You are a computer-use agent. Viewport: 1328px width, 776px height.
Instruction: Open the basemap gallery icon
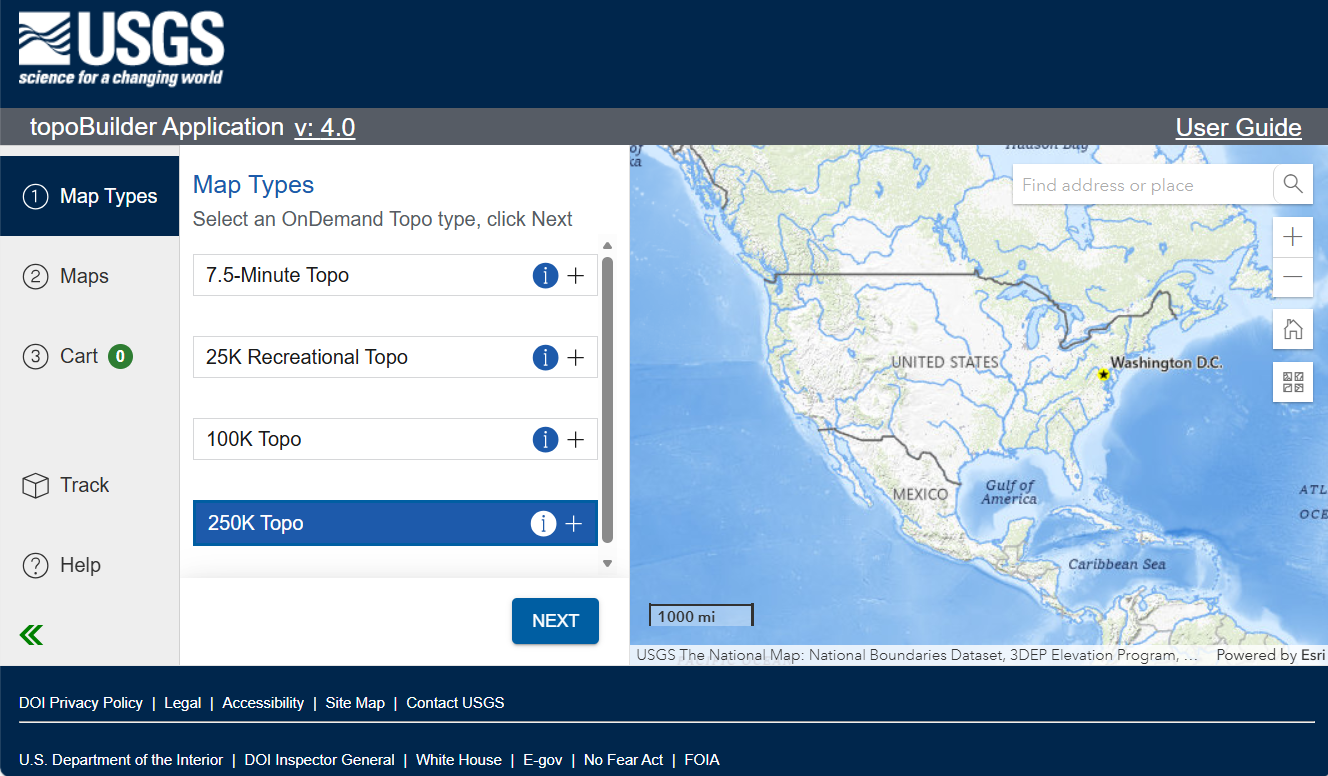tap(1292, 381)
